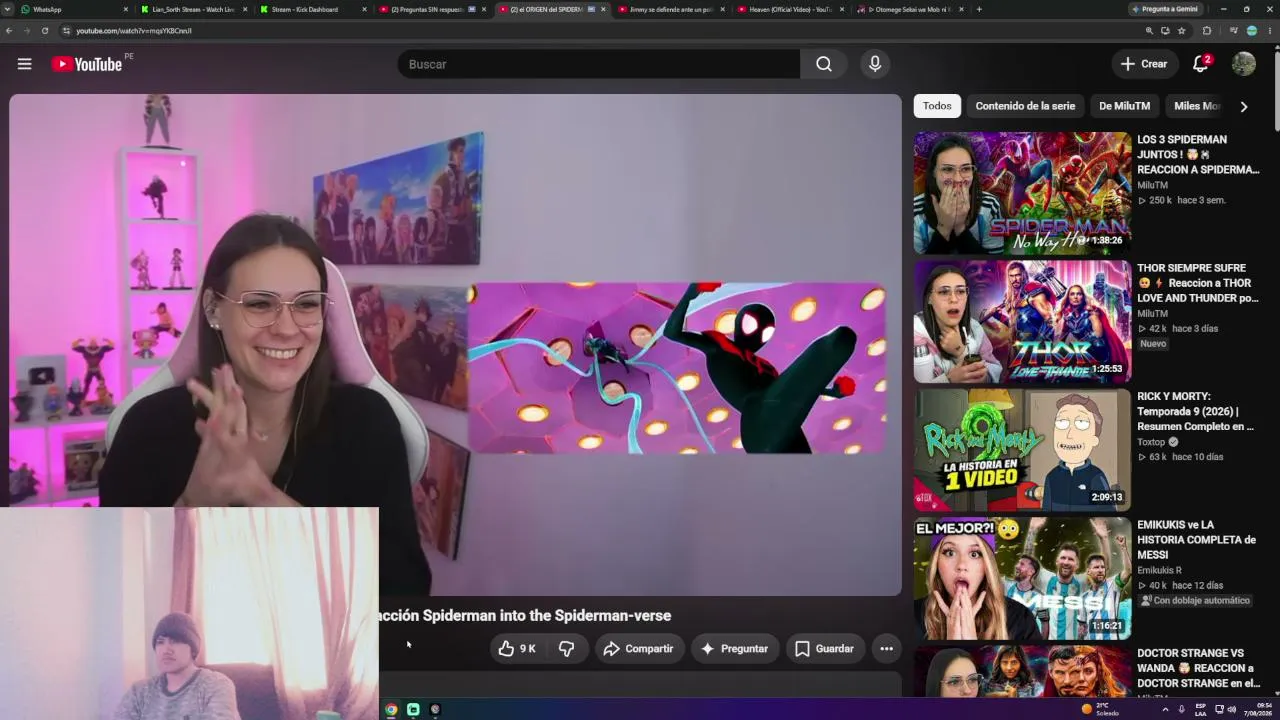This screenshot has height=720, width=1280.
Task: Click the Crear button
Action: 1144,64
